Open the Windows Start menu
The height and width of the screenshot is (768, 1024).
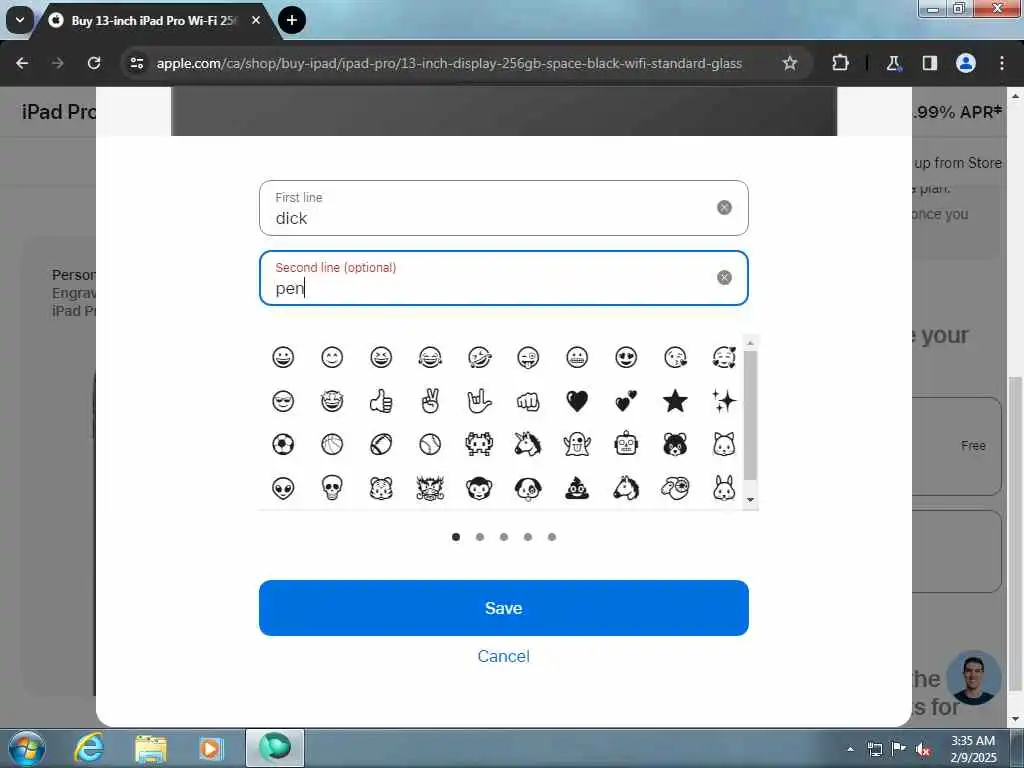(27, 748)
